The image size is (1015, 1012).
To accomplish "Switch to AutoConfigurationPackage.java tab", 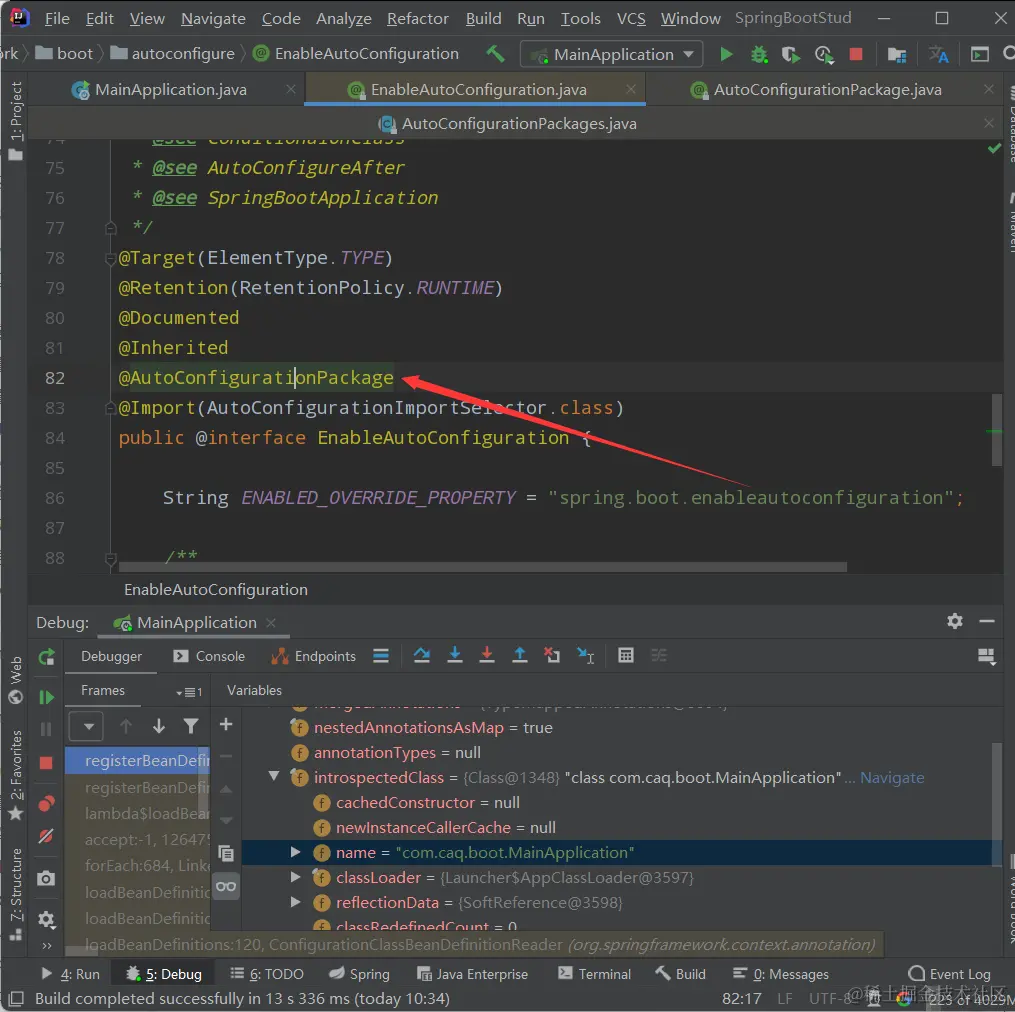I will pos(827,89).
